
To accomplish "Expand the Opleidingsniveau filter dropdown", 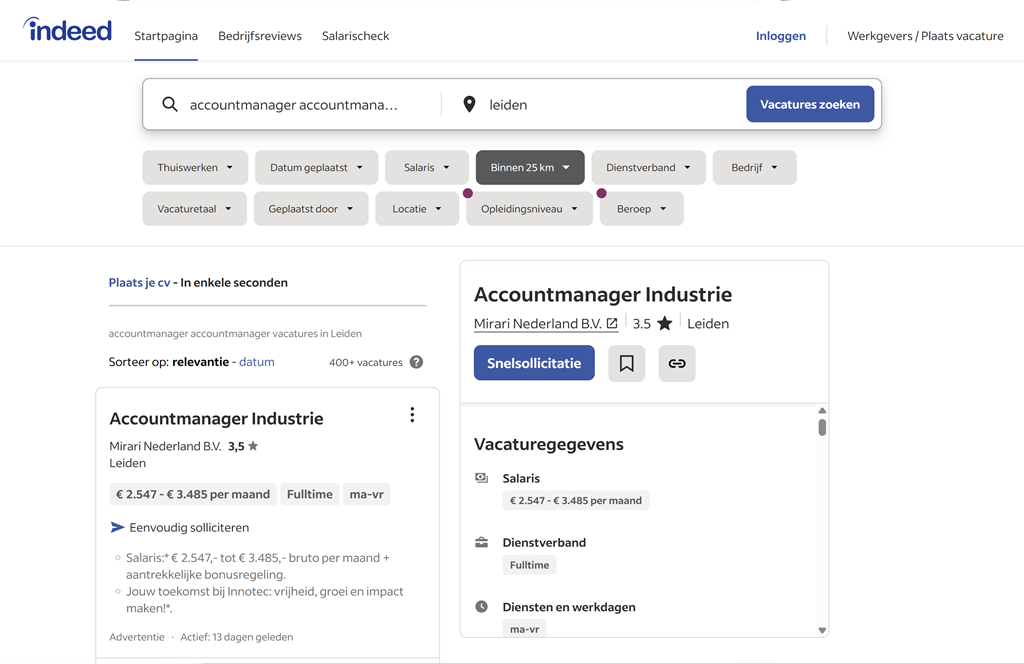I will pos(530,209).
